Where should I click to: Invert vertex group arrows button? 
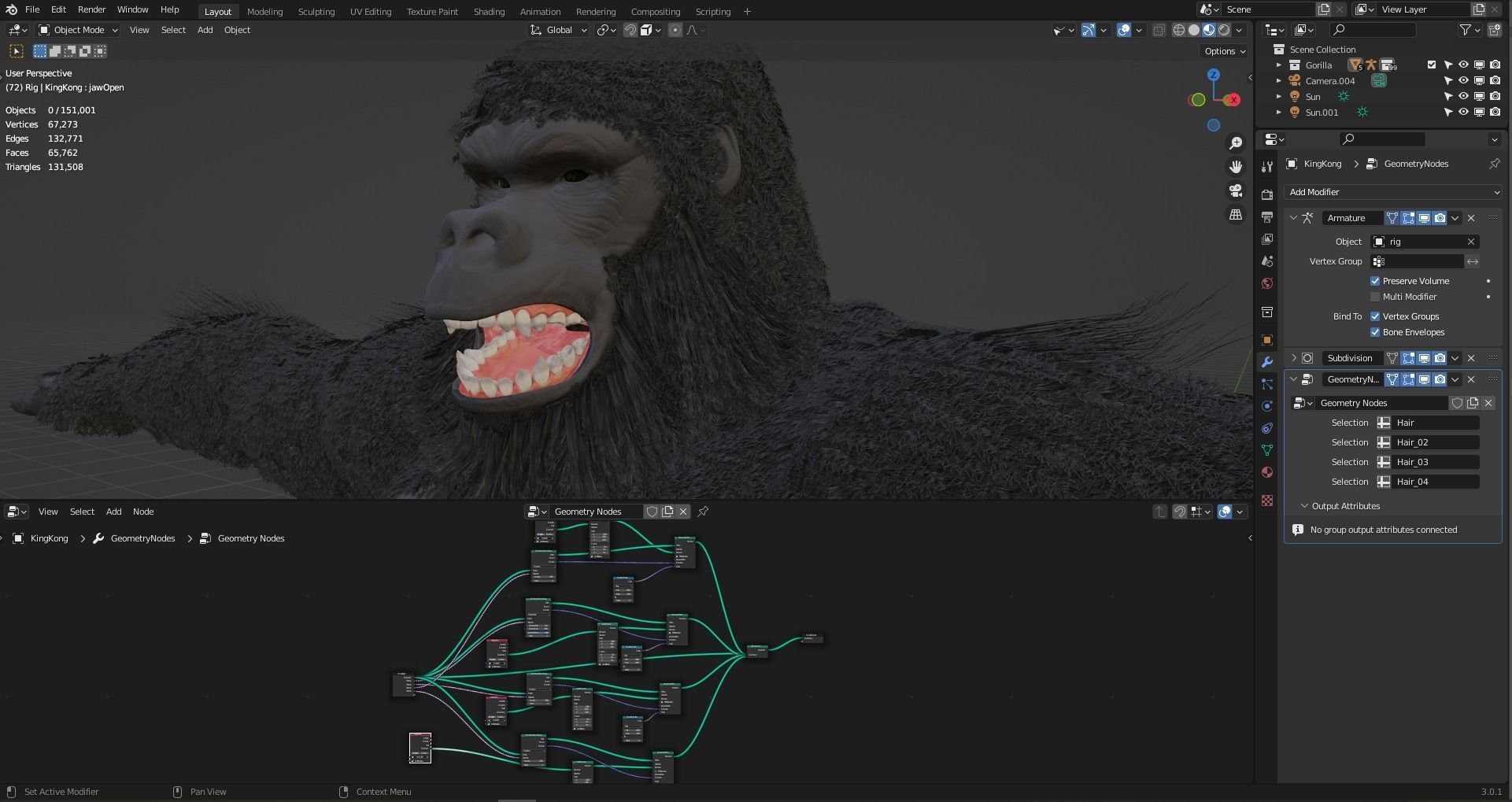(x=1473, y=261)
